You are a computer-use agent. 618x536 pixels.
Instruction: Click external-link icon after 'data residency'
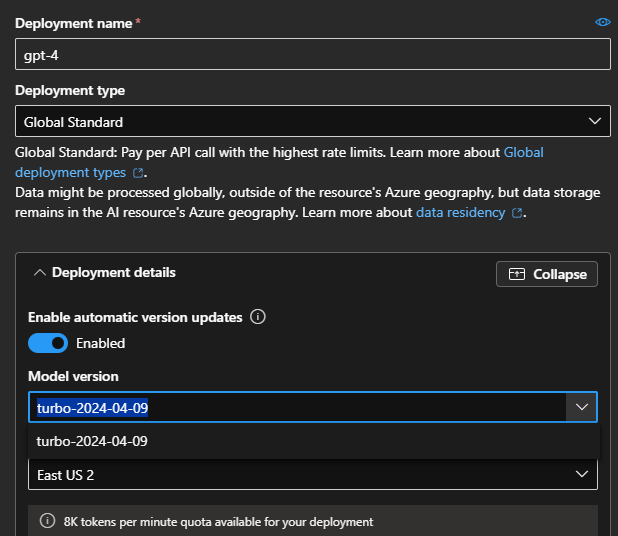517,213
